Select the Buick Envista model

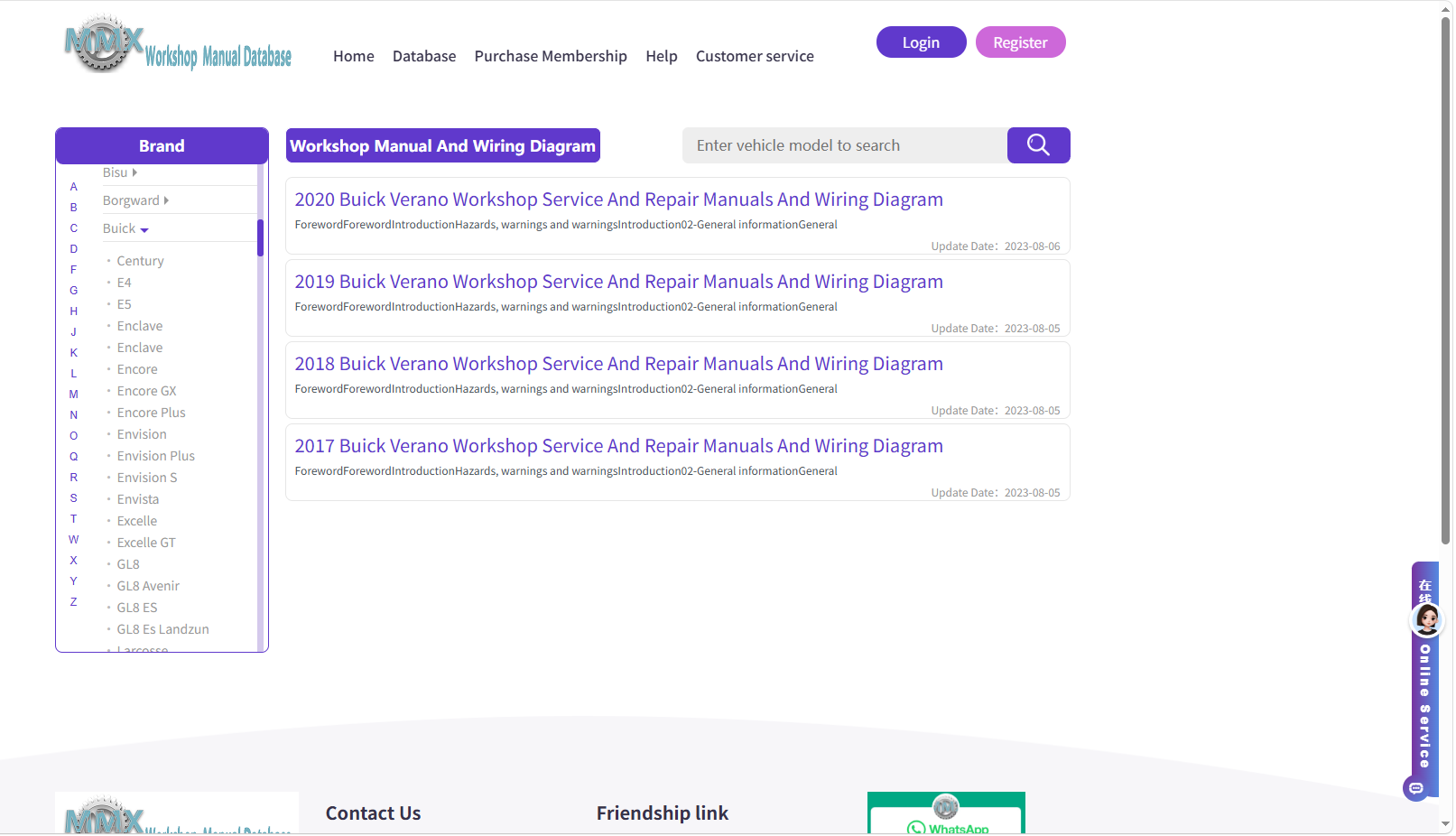[138, 499]
